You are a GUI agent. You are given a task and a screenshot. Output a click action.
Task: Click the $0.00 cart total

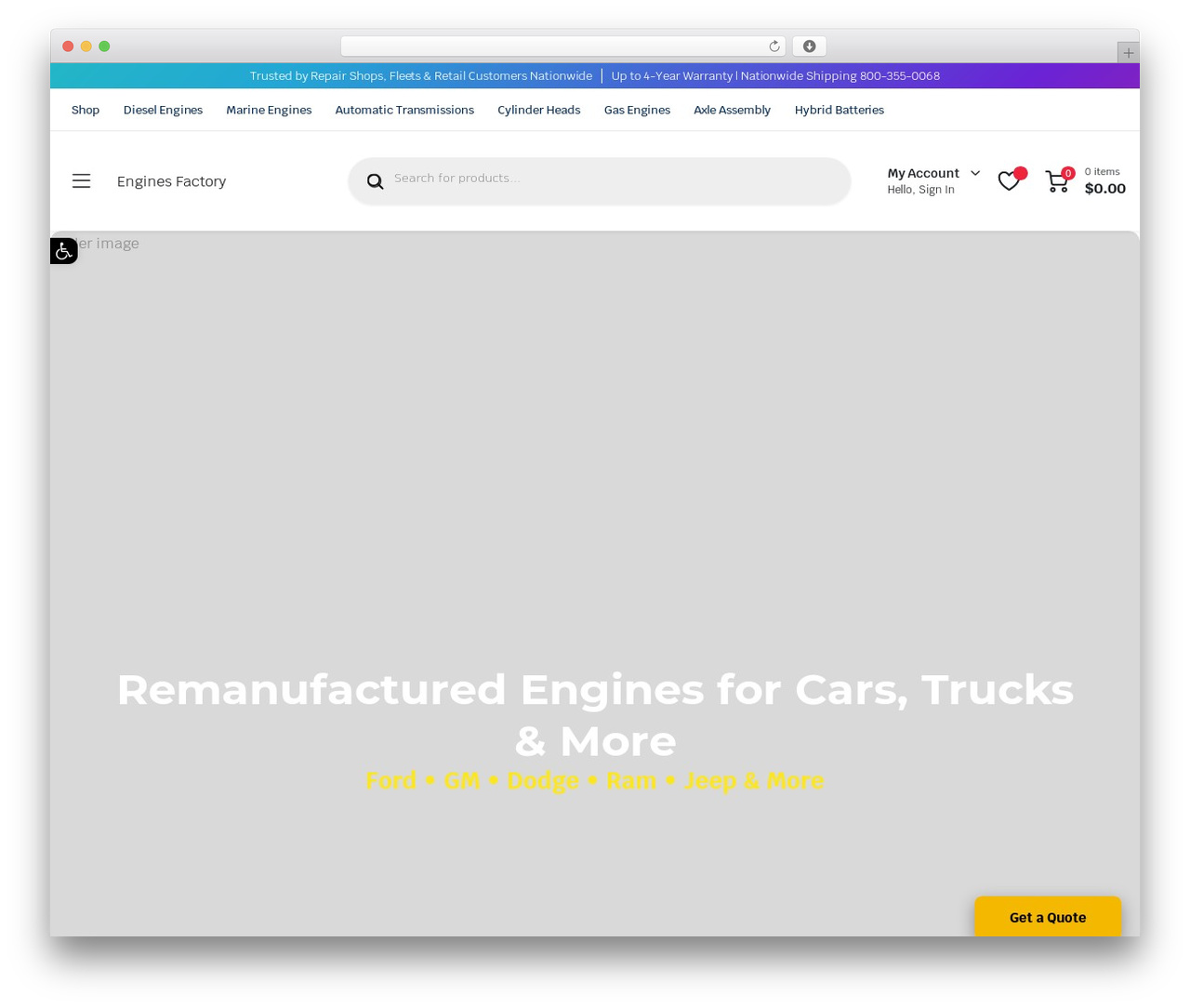coord(1104,189)
